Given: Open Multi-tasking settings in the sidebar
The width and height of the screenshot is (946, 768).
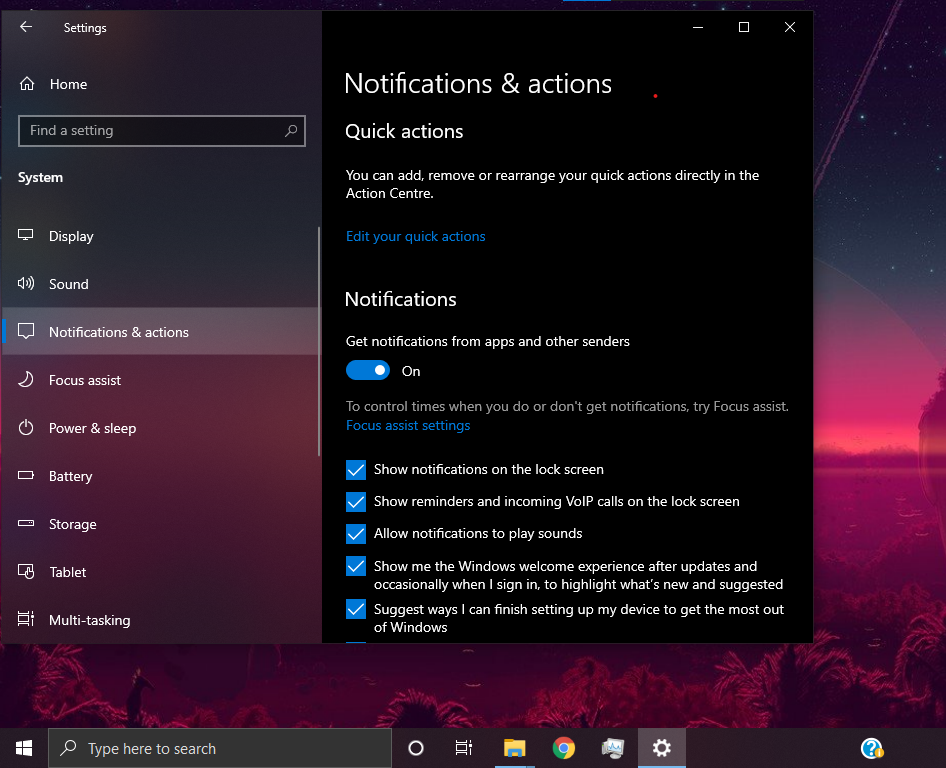Looking at the screenshot, I should click(x=160, y=620).
